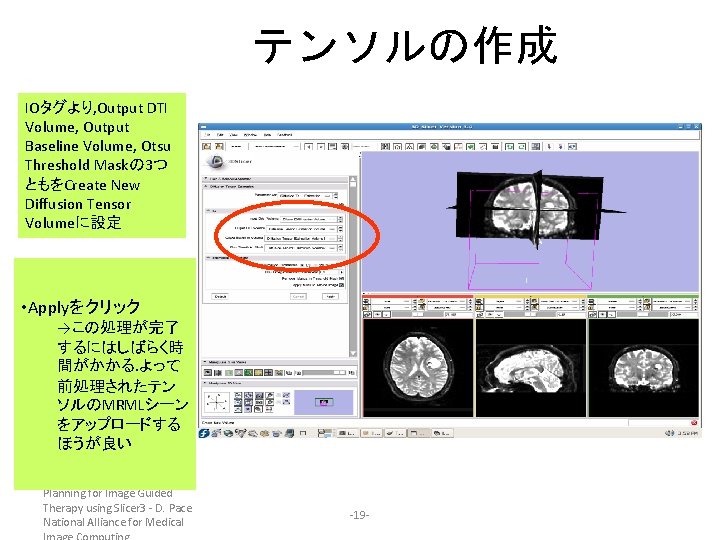Open the Window menu
This screenshot has height=540, width=720.
[250, 135]
